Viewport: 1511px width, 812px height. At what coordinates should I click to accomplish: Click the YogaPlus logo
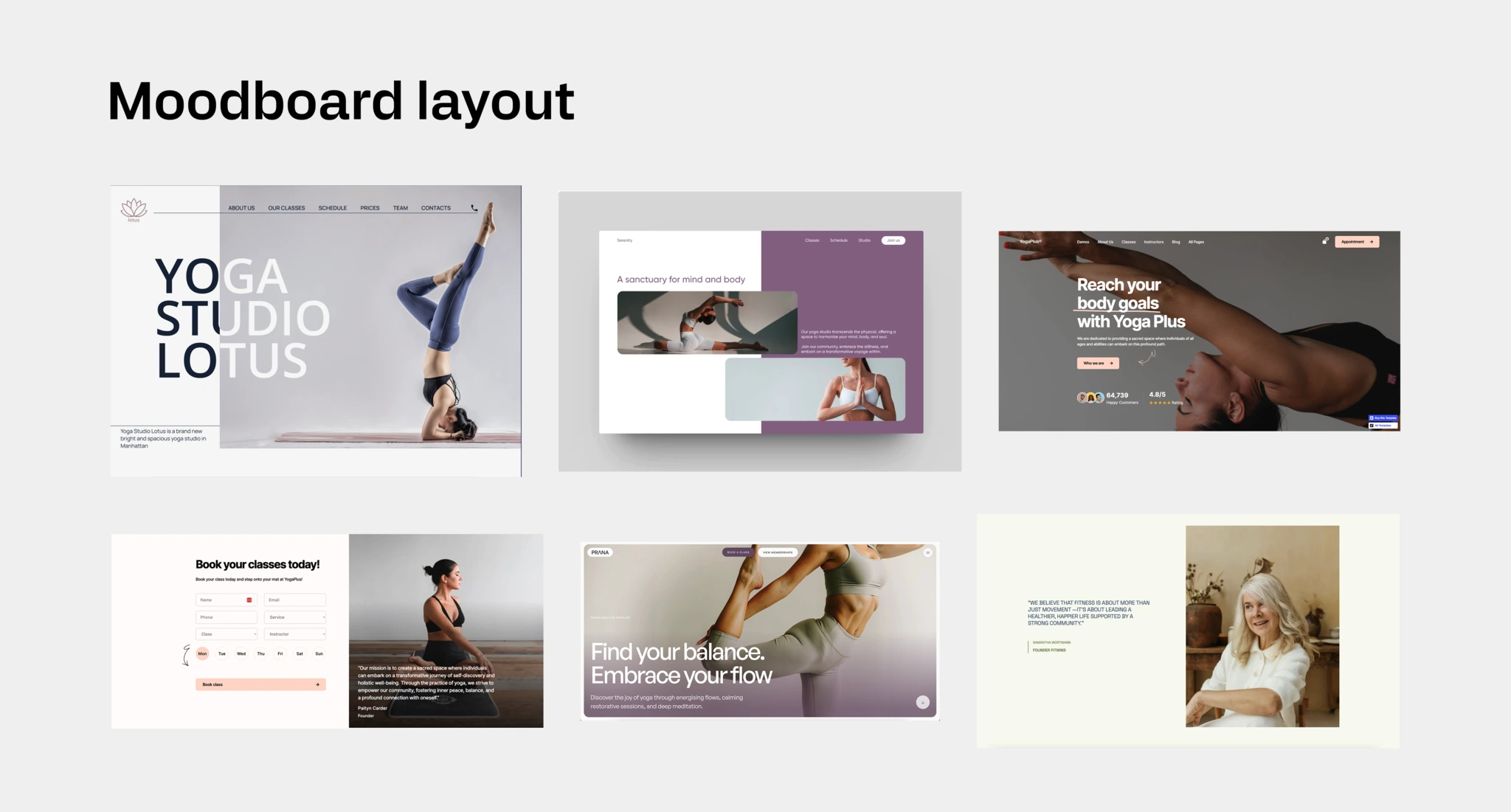pyautogui.click(x=1030, y=241)
